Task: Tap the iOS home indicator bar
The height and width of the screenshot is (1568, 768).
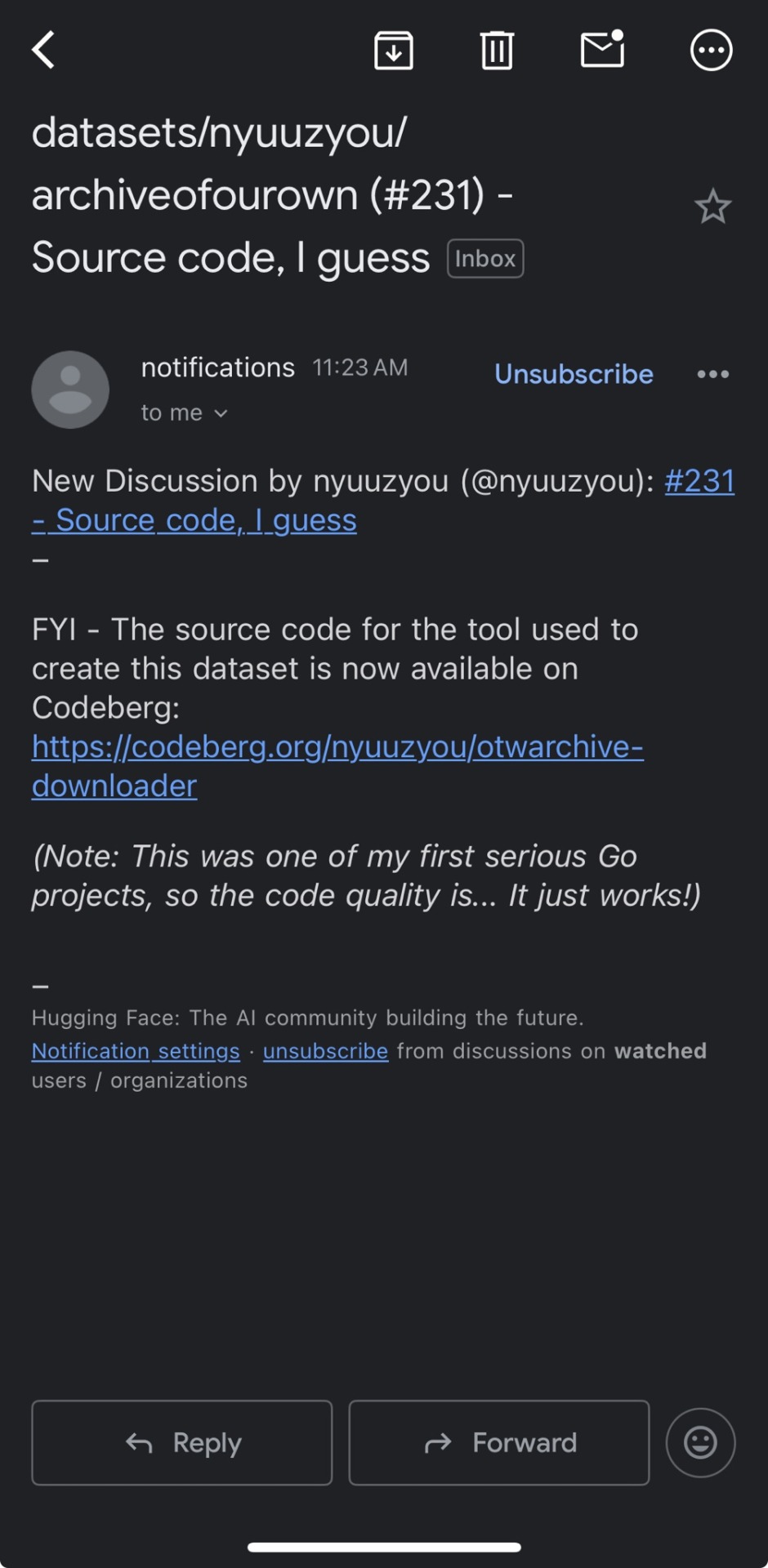Action: [x=384, y=1547]
